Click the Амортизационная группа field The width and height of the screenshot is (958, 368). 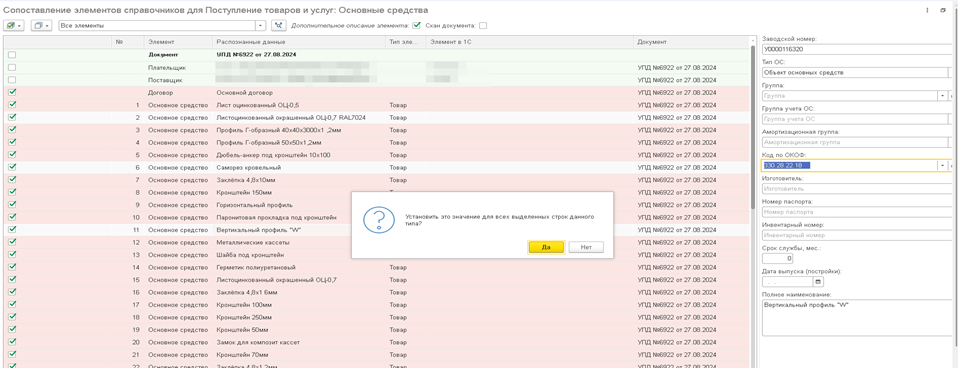[x=854, y=142]
